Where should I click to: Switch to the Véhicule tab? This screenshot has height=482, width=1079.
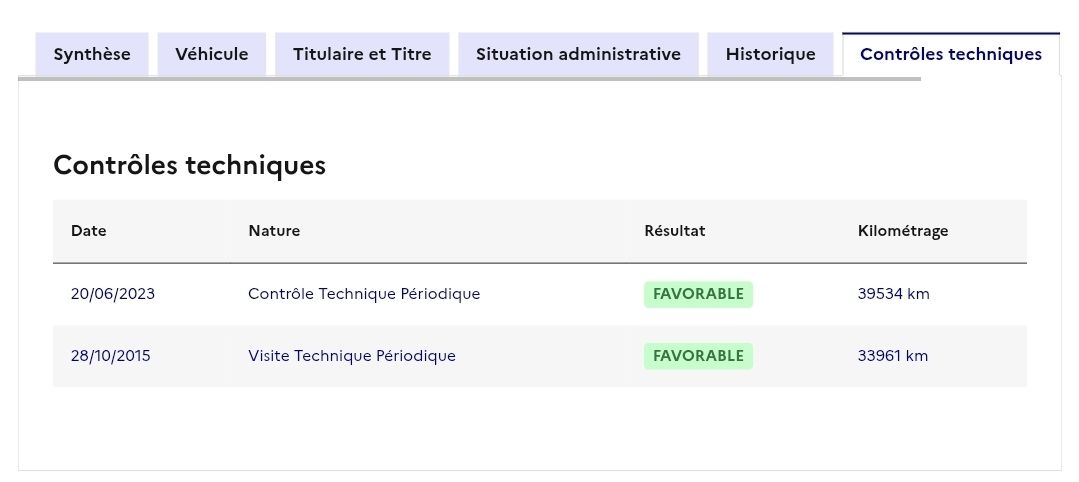pyautogui.click(x=211, y=54)
